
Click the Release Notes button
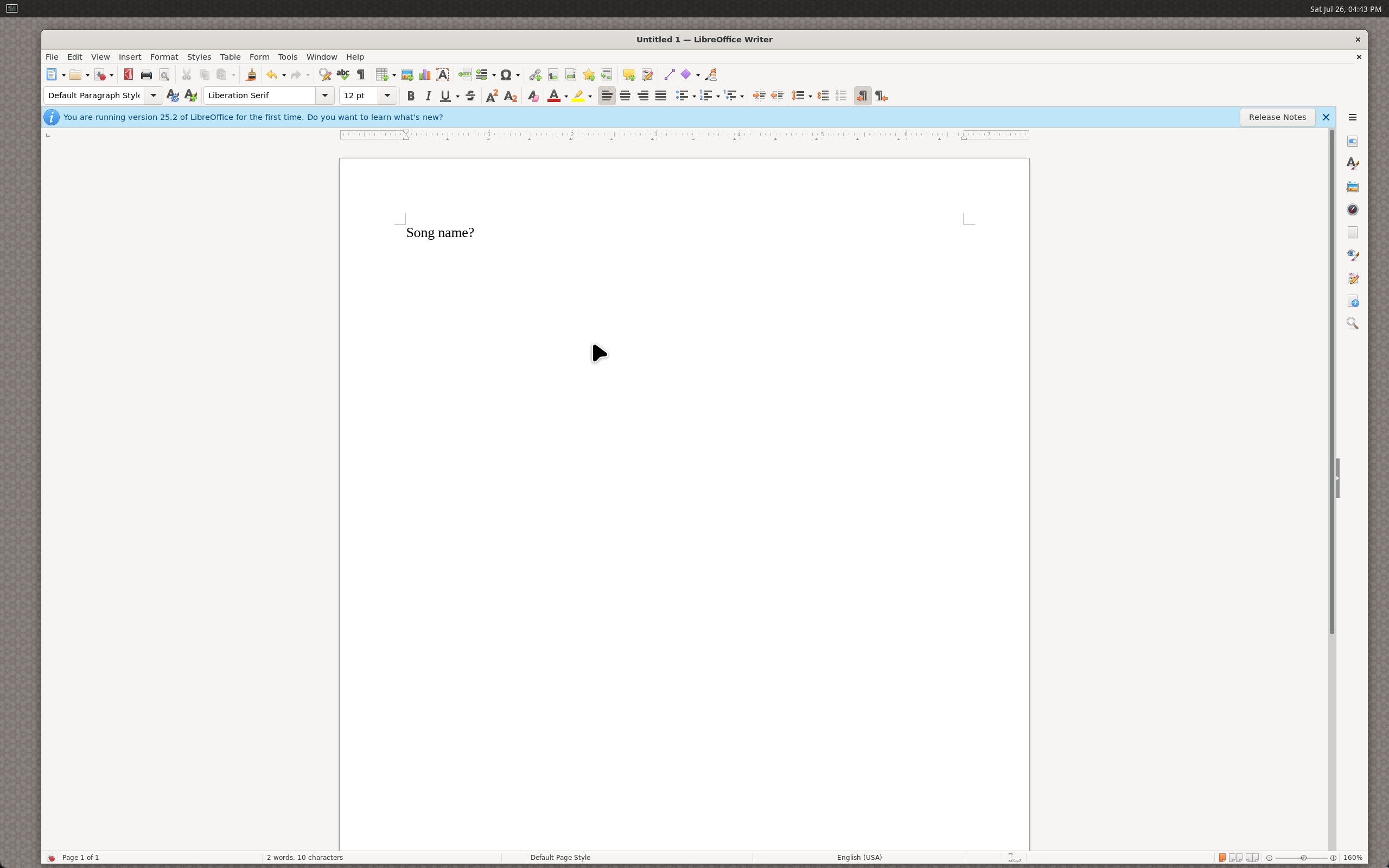tap(1277, 117)
